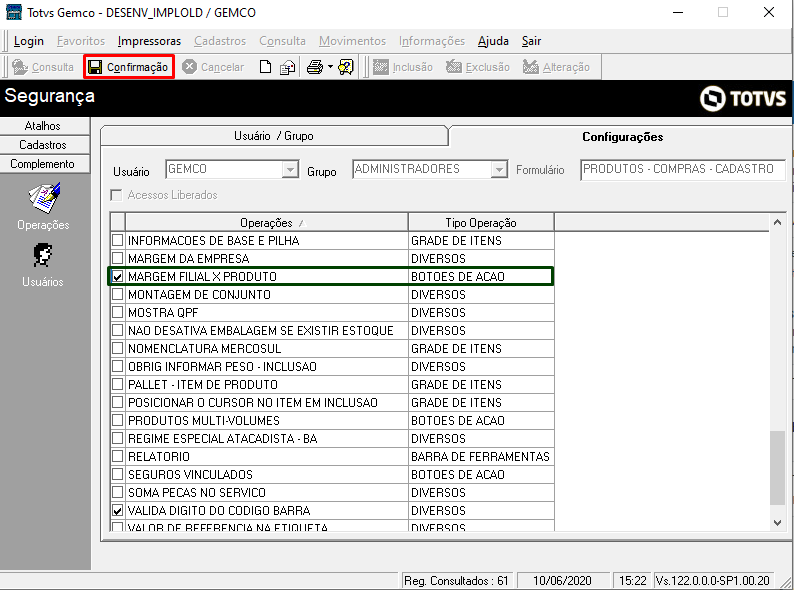This screenshot has width=794, height=590.
Task: Toggle the Acessos Liberados checkbox
Action: (x=116, y=195)
